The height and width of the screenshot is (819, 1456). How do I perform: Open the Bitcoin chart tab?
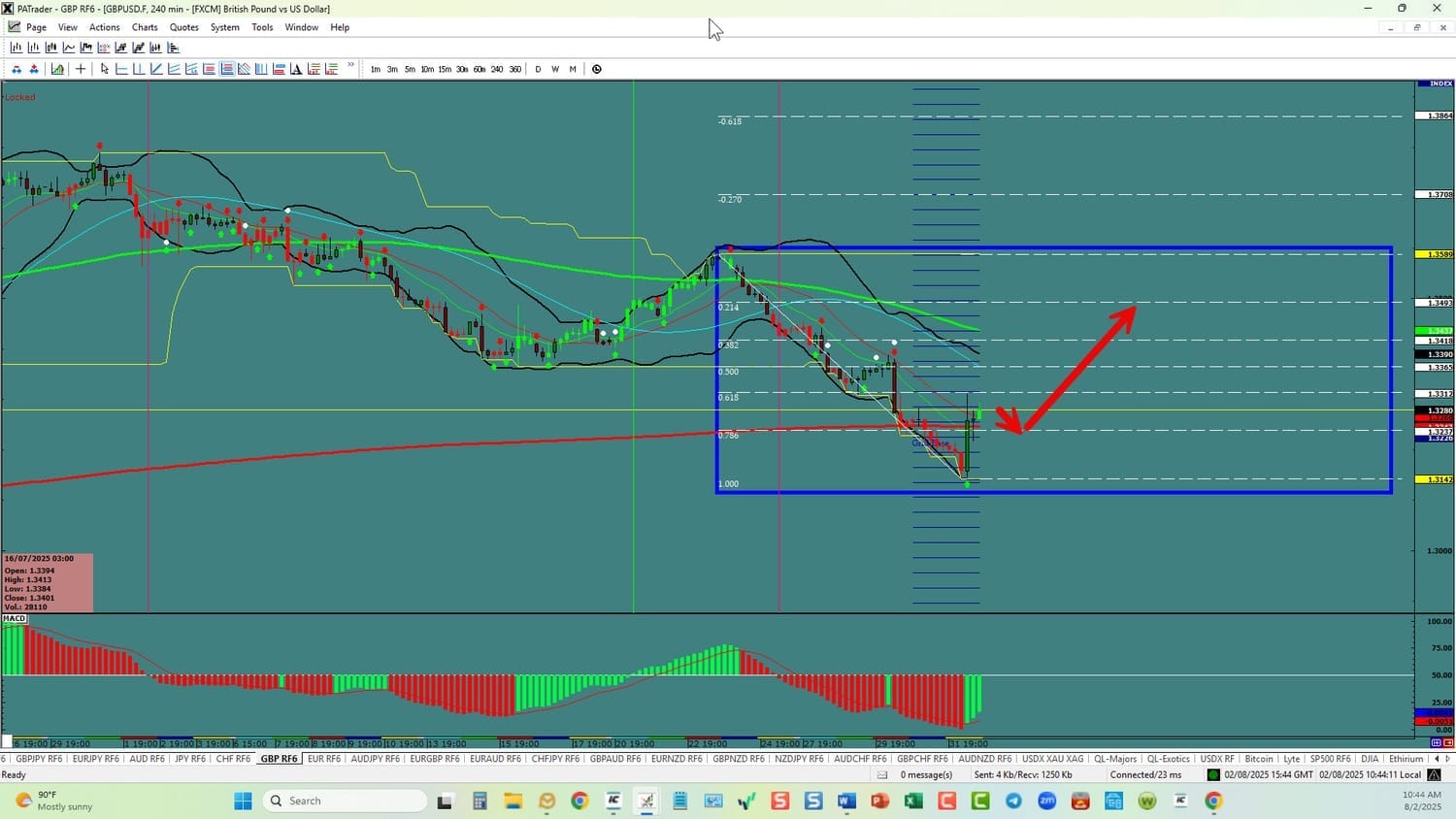coord(1258,759)
